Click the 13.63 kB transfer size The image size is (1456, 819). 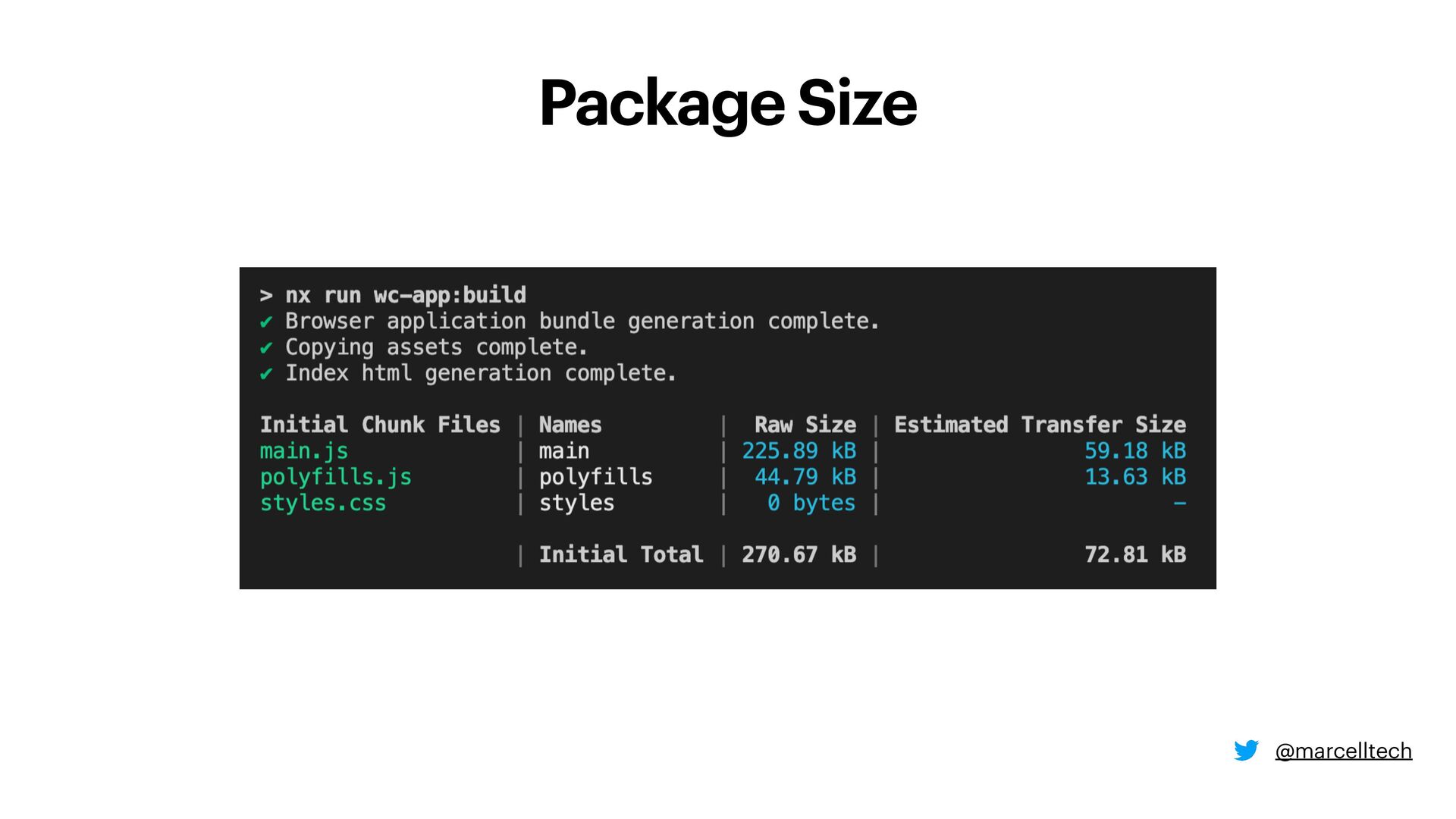tap(1135, 477)
